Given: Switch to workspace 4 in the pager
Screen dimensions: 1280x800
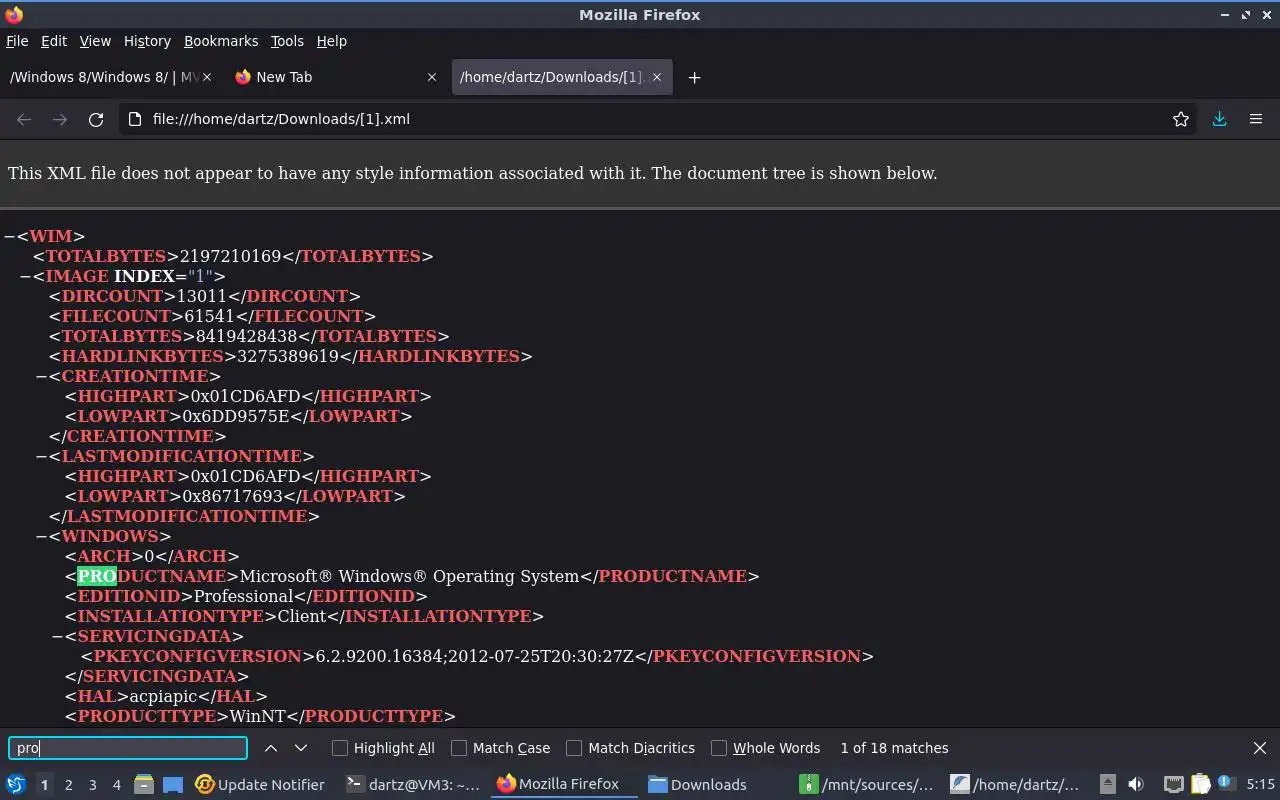Looking at the screenshot, I should click(x=116, y=785).
